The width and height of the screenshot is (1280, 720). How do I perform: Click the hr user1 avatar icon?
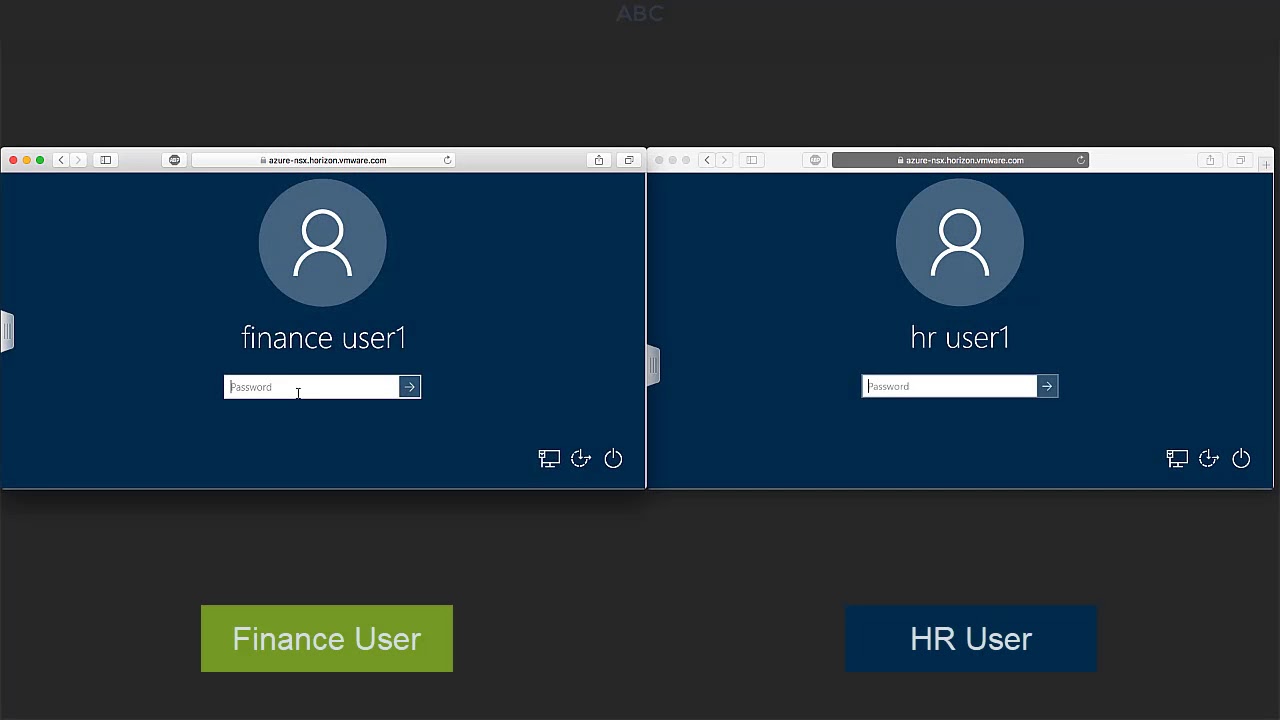[x=959, y=242]
